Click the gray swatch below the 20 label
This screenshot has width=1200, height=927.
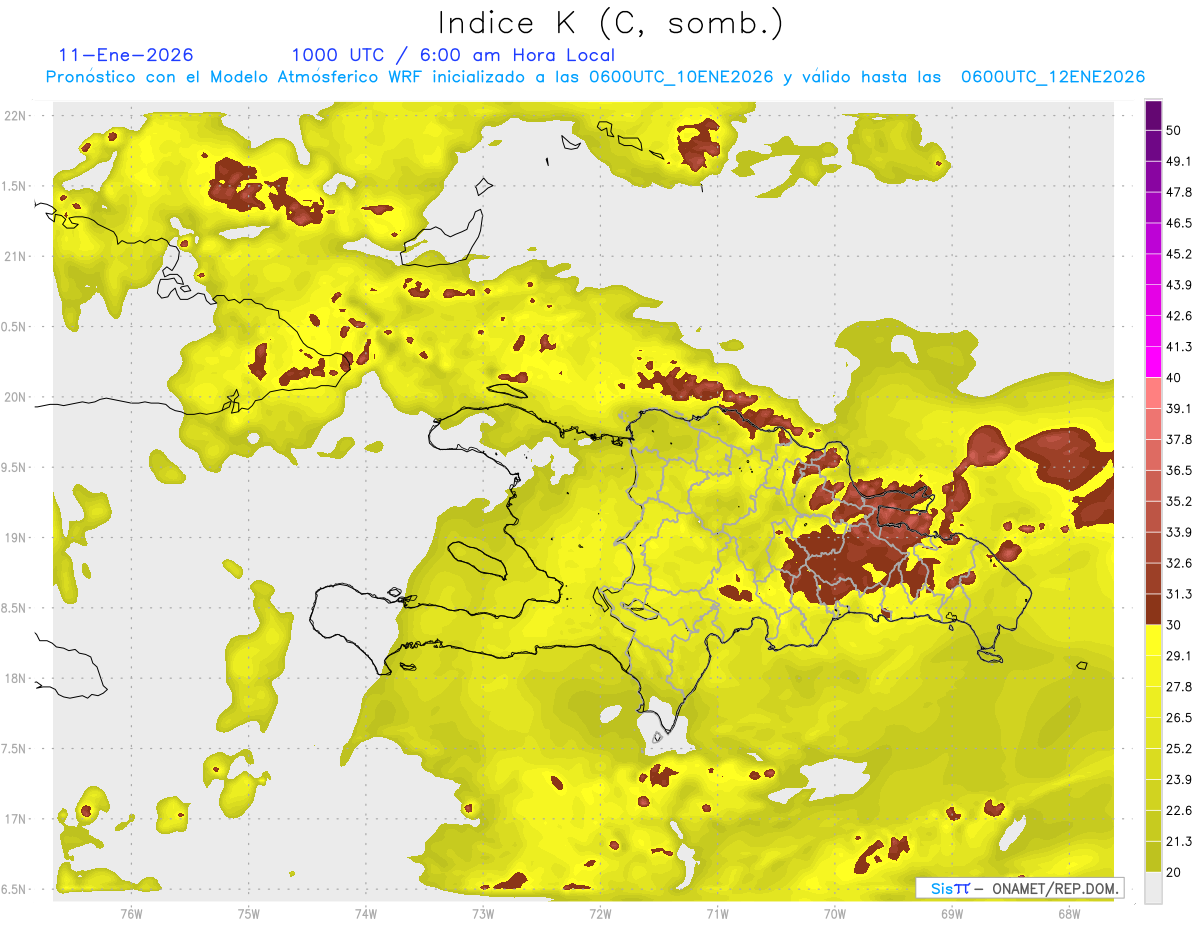point(1153,888)
